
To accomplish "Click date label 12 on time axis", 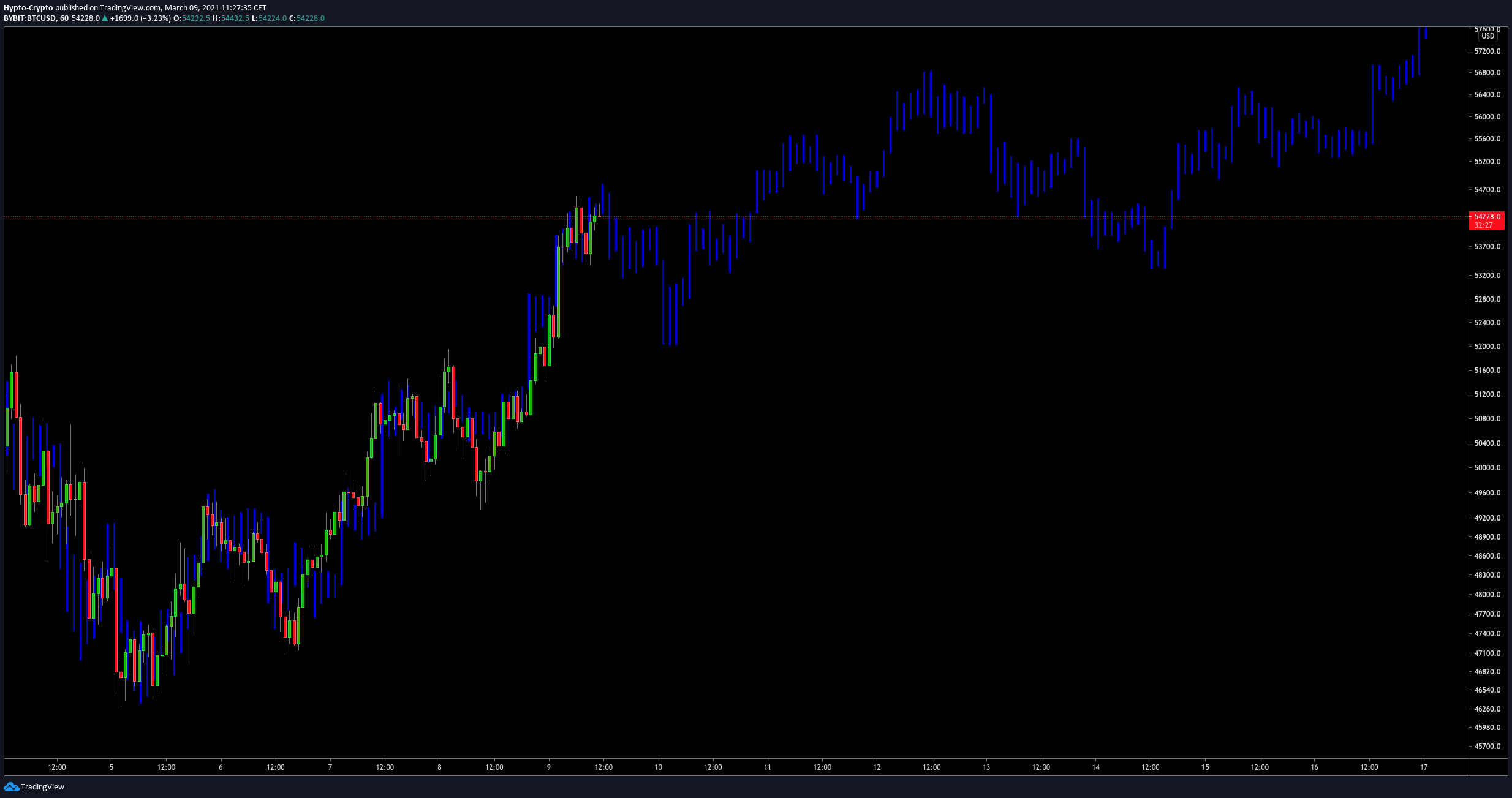I will (877, 767).
